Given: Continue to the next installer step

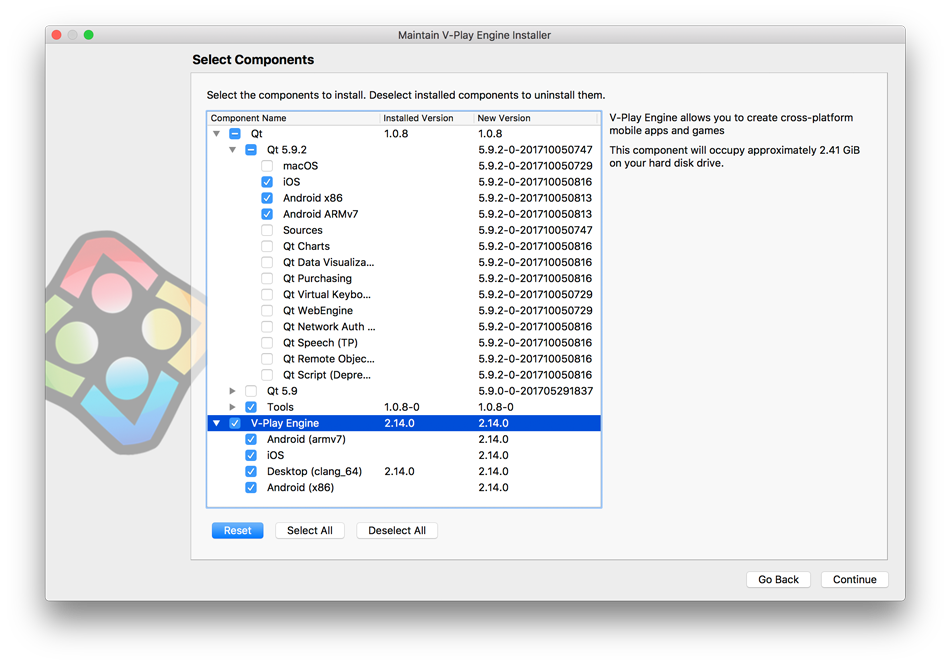Looking at the screenshot, I should point(854,580).
